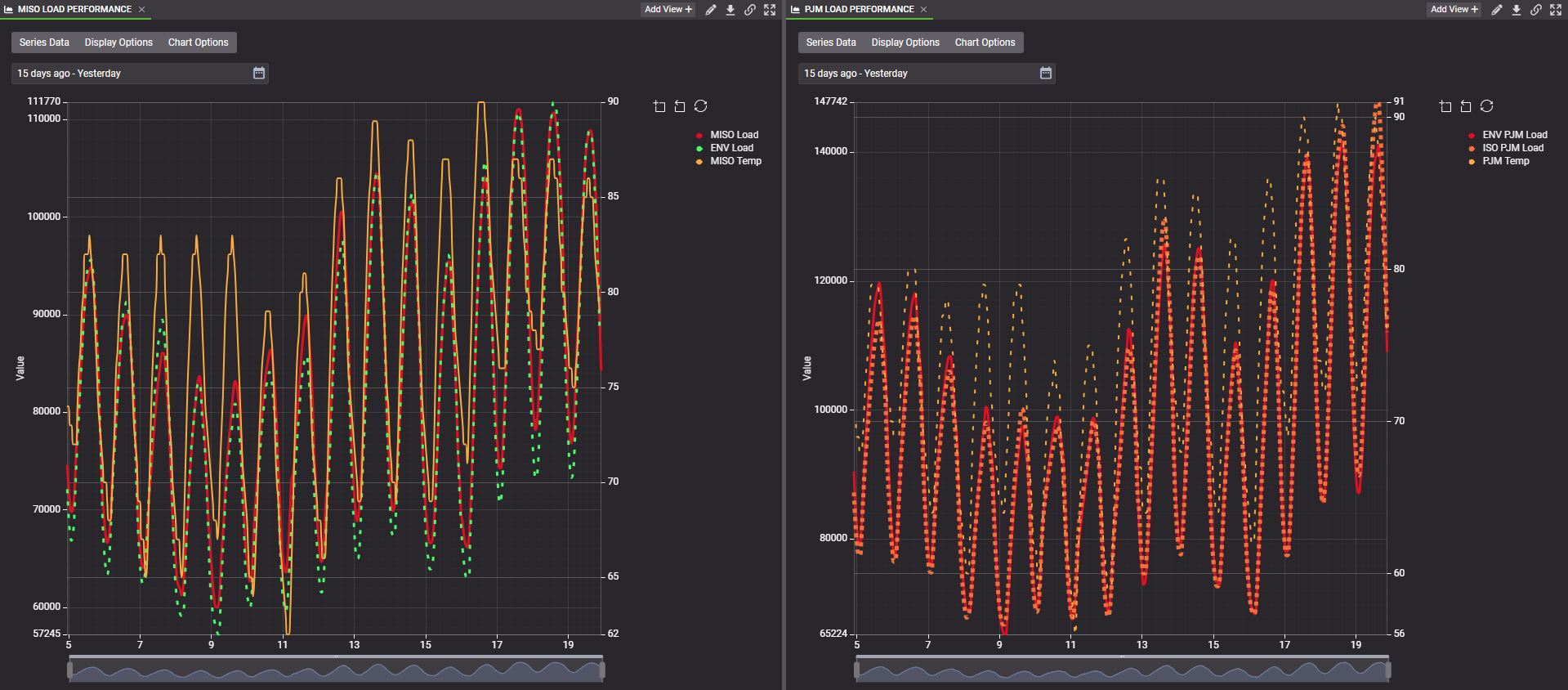Hide the PJM Temp series
This screenshot has width=1568, height=690.
(x=1505, y=161)
